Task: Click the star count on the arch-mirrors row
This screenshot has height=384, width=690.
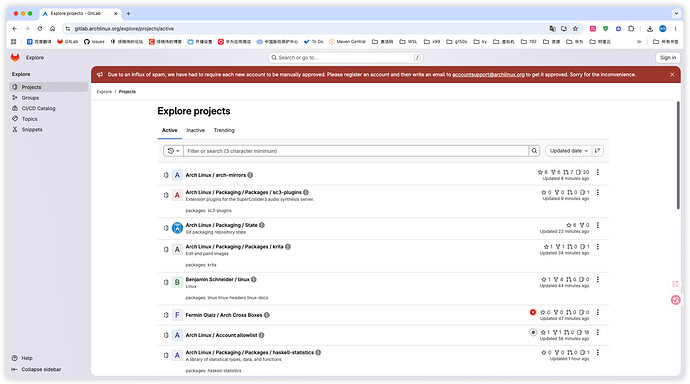Action: 543,172
